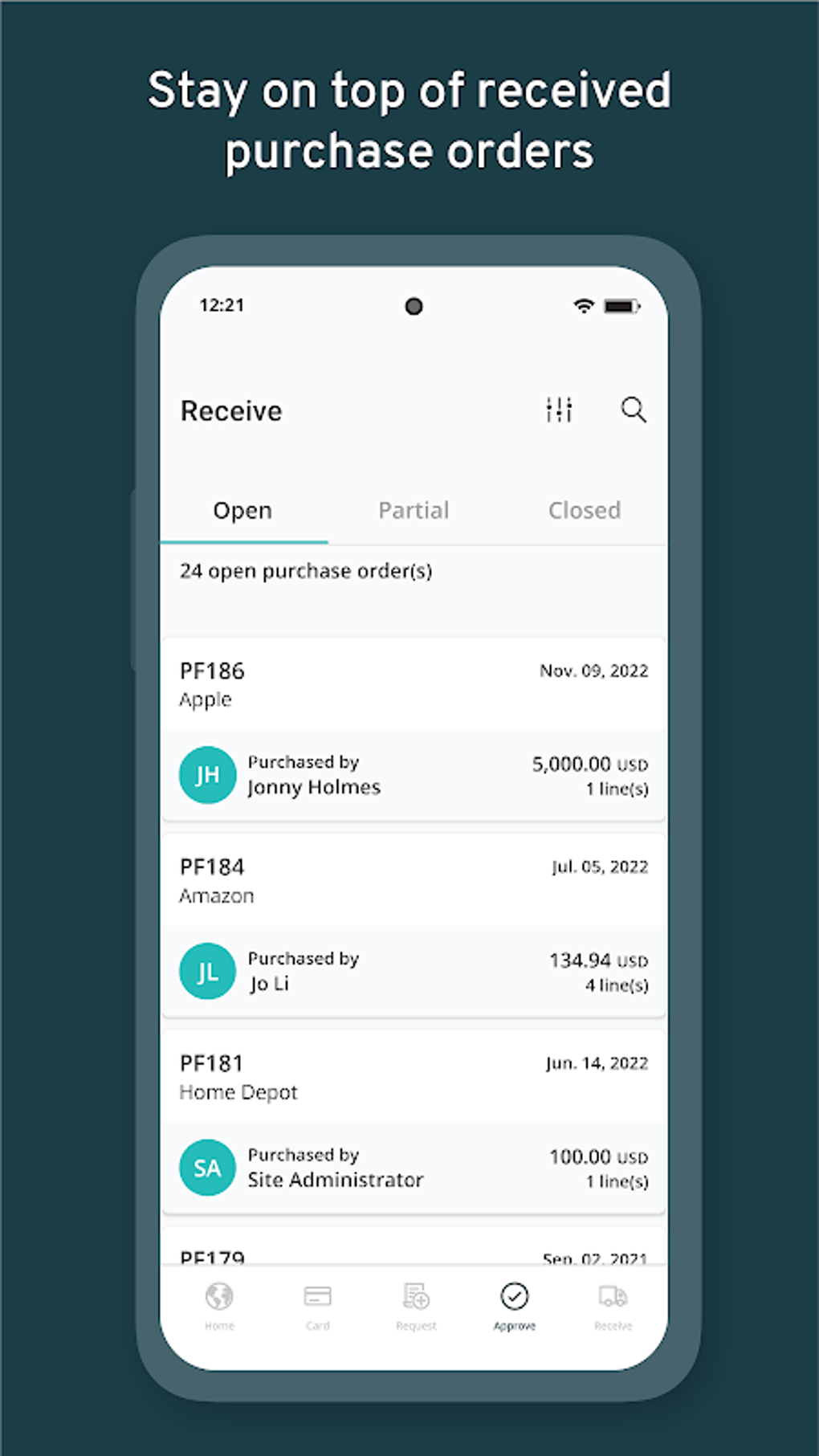
Task: Select the Receive truck icon
Action: [612, 1305]
